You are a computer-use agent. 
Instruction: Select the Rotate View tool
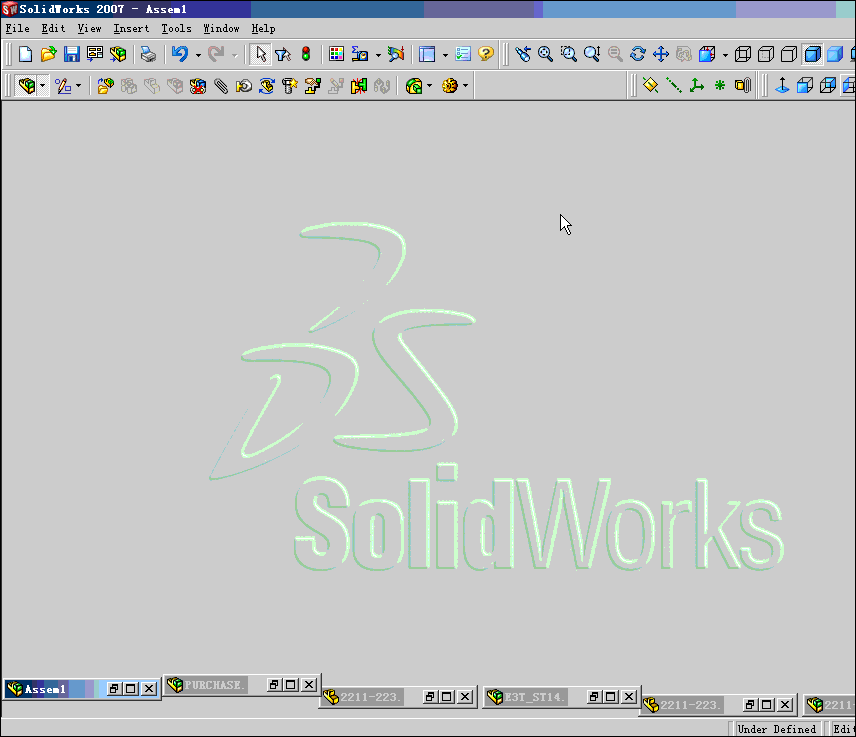pos(638,54)
